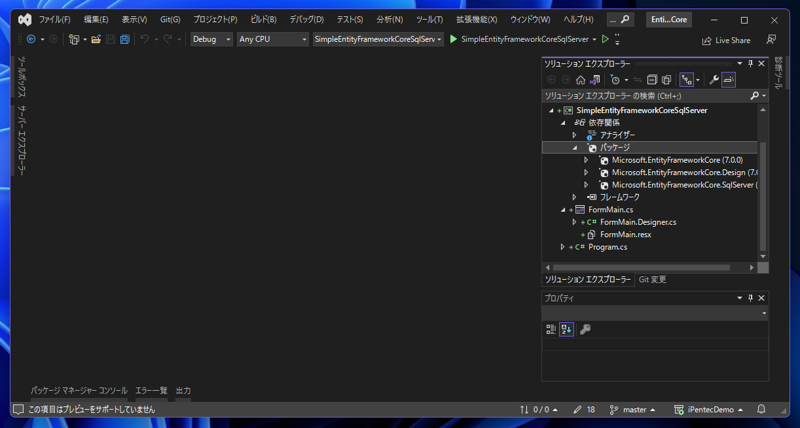Expand the フレームワーク node

pyautogui.click(x=574, y=197)
